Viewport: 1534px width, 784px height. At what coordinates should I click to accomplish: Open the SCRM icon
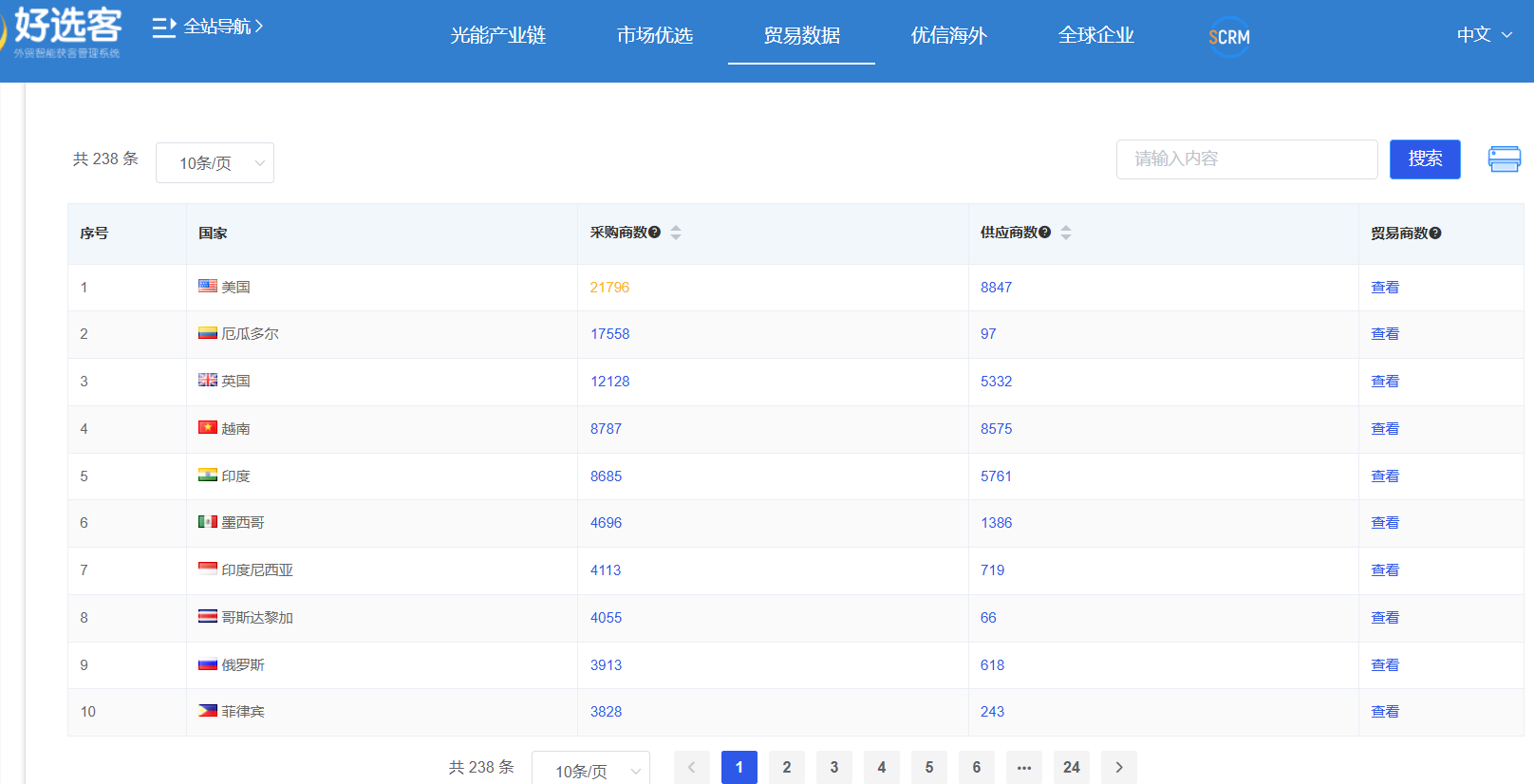tap(1229, 37)
